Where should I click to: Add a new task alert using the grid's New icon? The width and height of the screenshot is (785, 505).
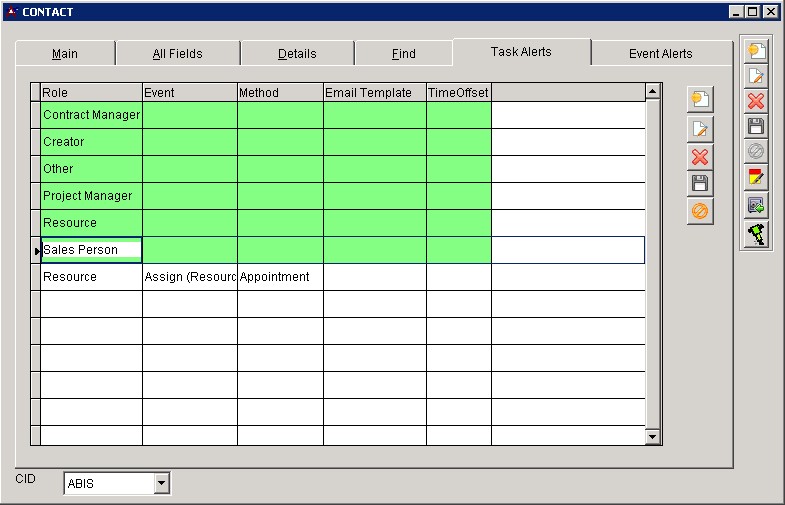[700, 100]
